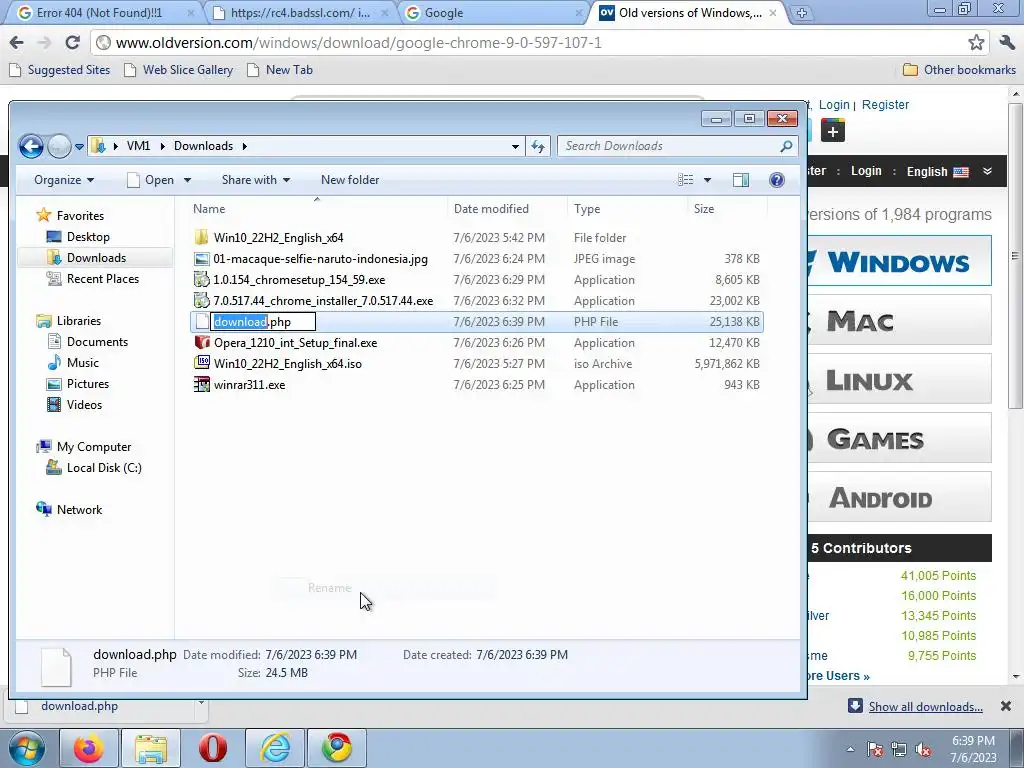Create a New folder in Downloads
Viewport: 1024px width, 768px height.
[350, 180]
